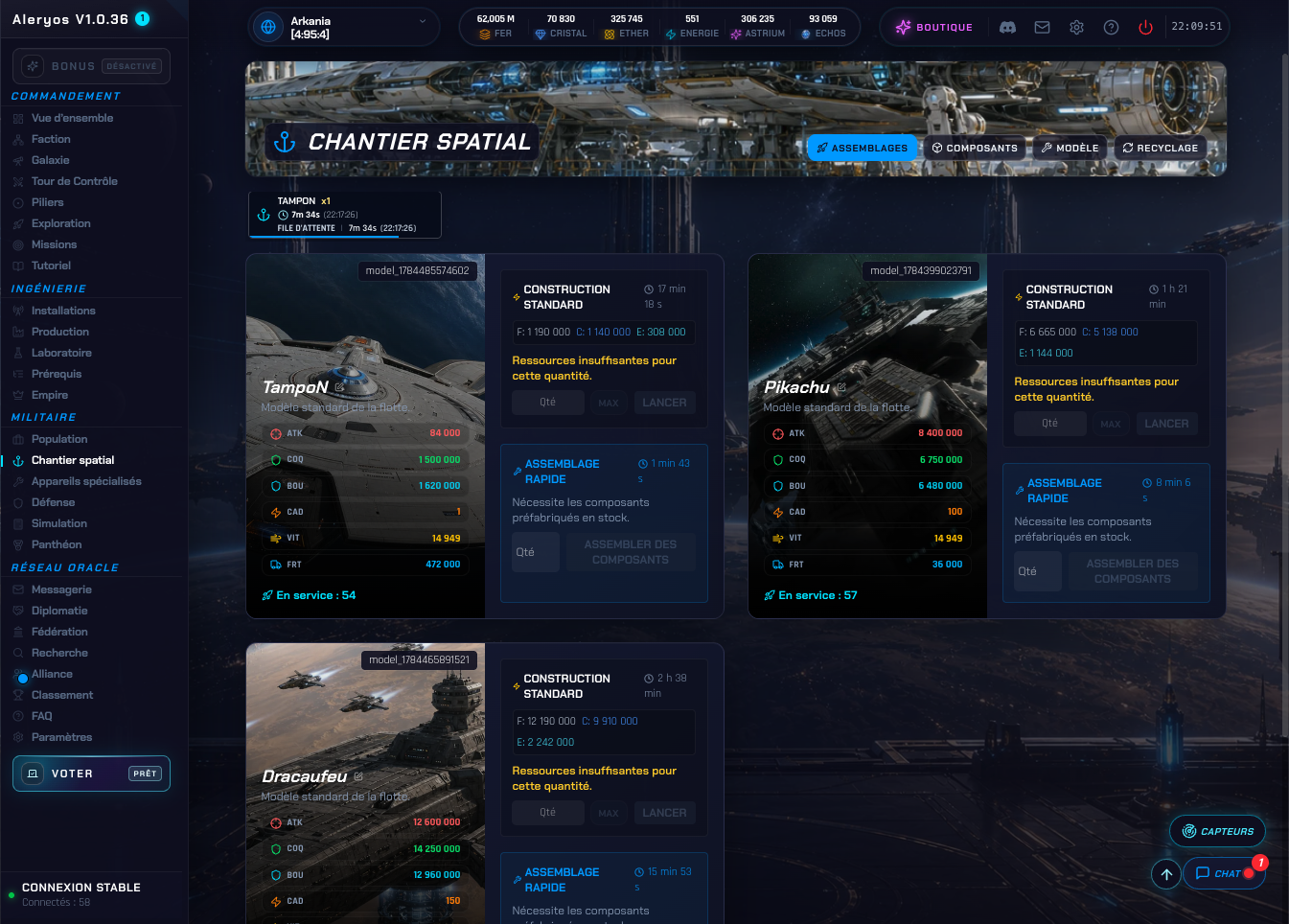Focus Qté field in Dracaufeu's Construction Standard
This screenshot has height=924, width=1289.
pyautogui.click(x=547, y=813)
